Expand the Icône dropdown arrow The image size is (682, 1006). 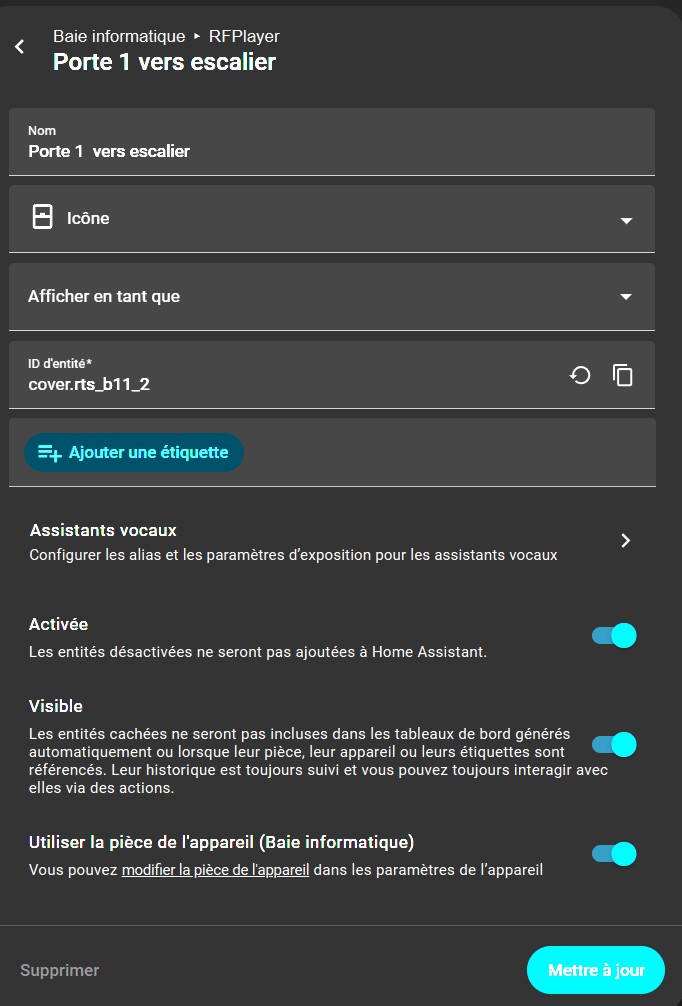click(626, 221)
